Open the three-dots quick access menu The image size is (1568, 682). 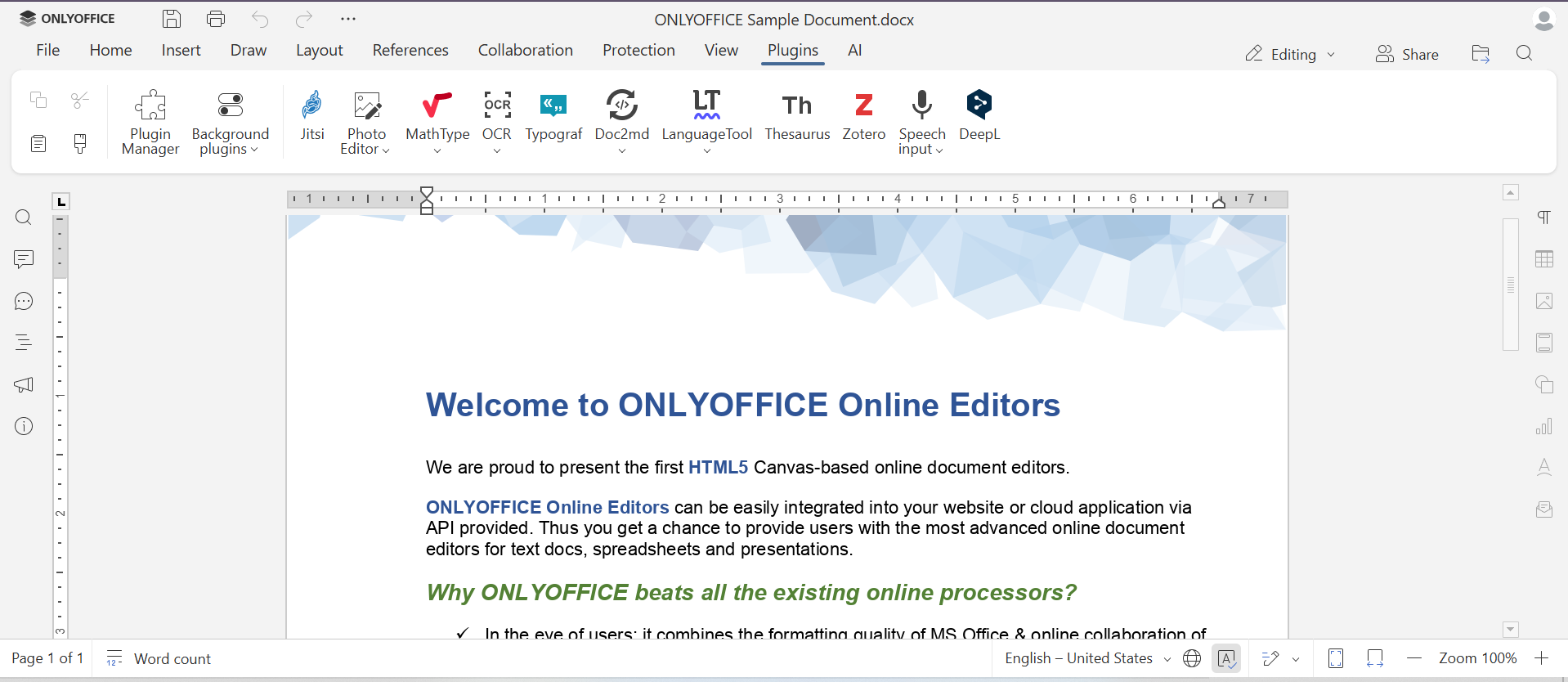pyautogui.click(x=348, y=19)
